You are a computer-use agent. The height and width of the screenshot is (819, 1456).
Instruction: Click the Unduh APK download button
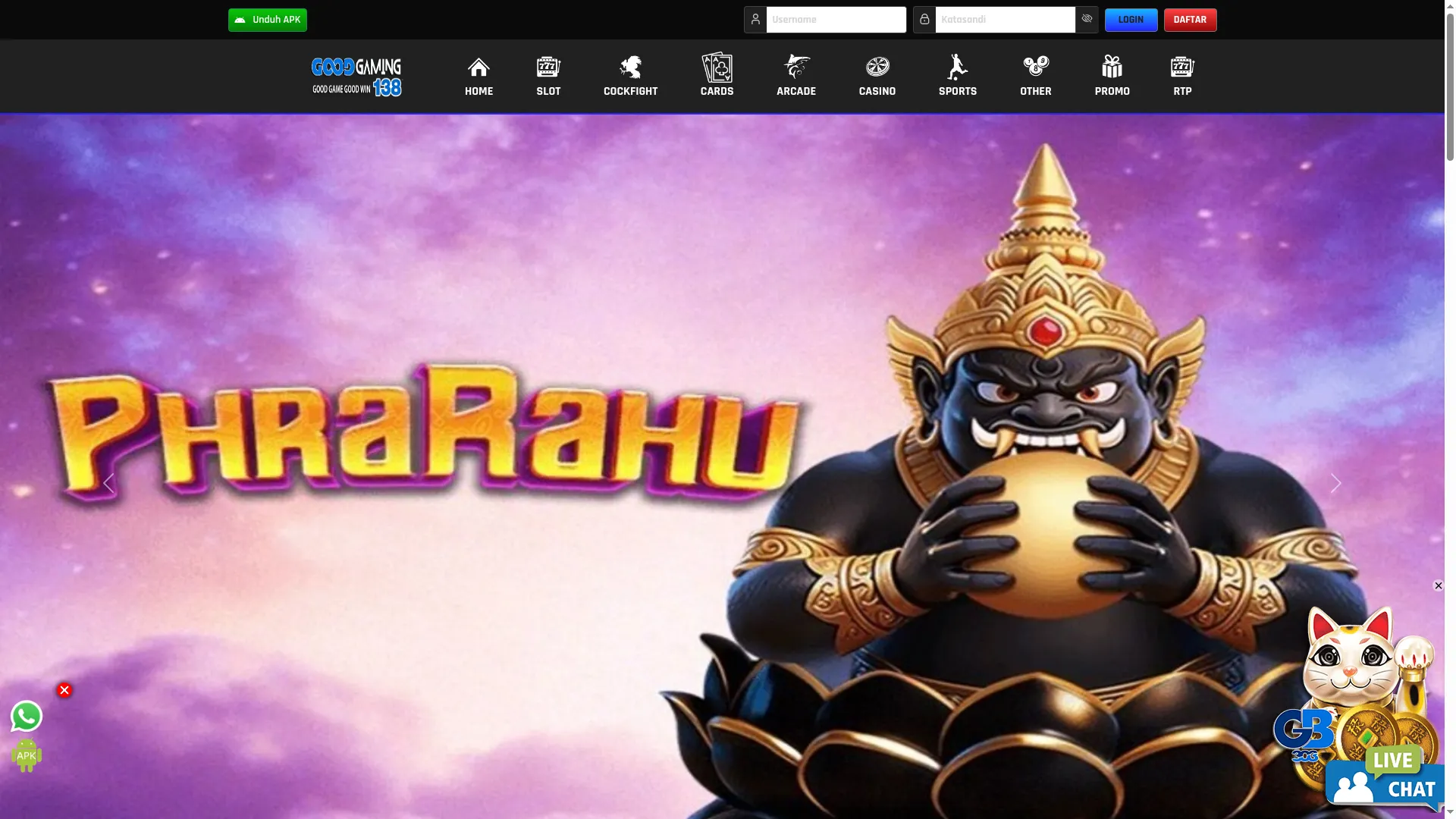[x=267, y=20]
